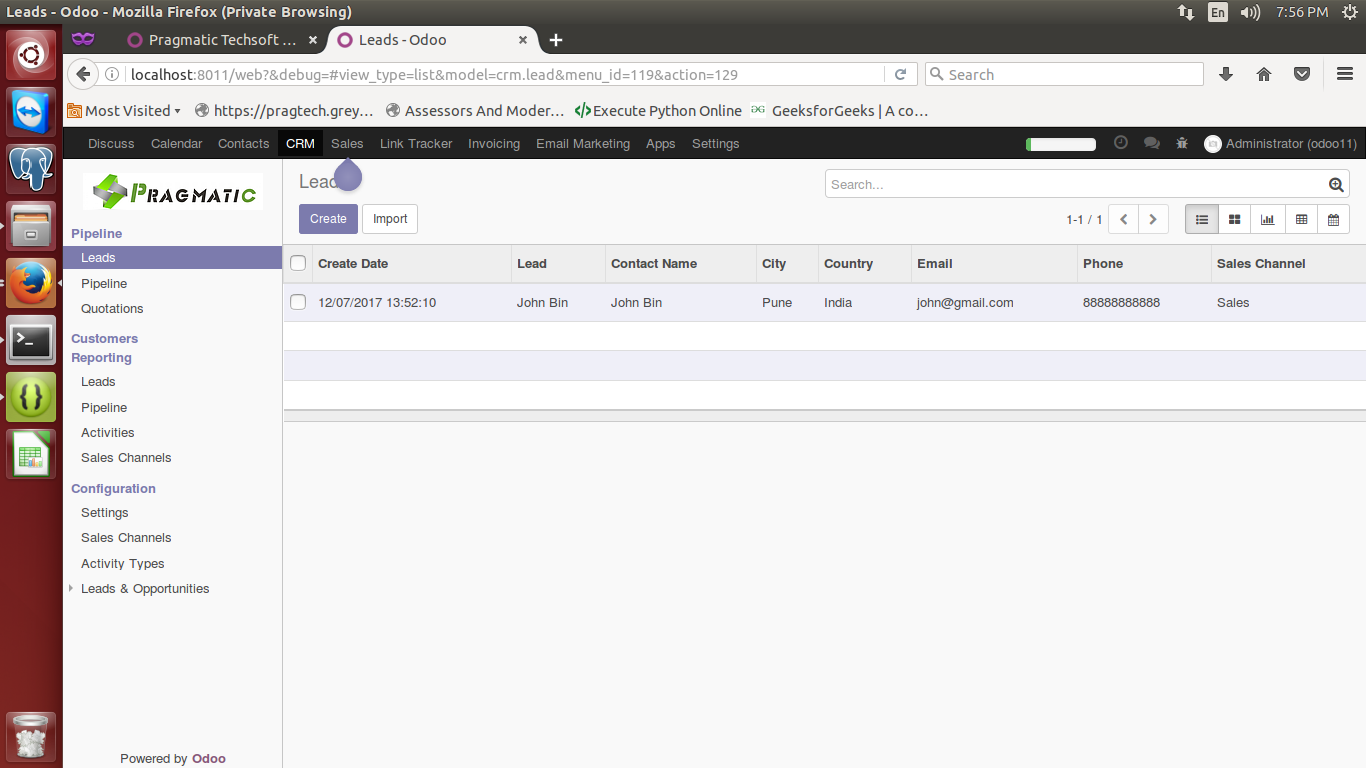Click the Firefox back arrow
Image resolution: width=1366 pixels, height=768 pixels.
coord(83,74)
